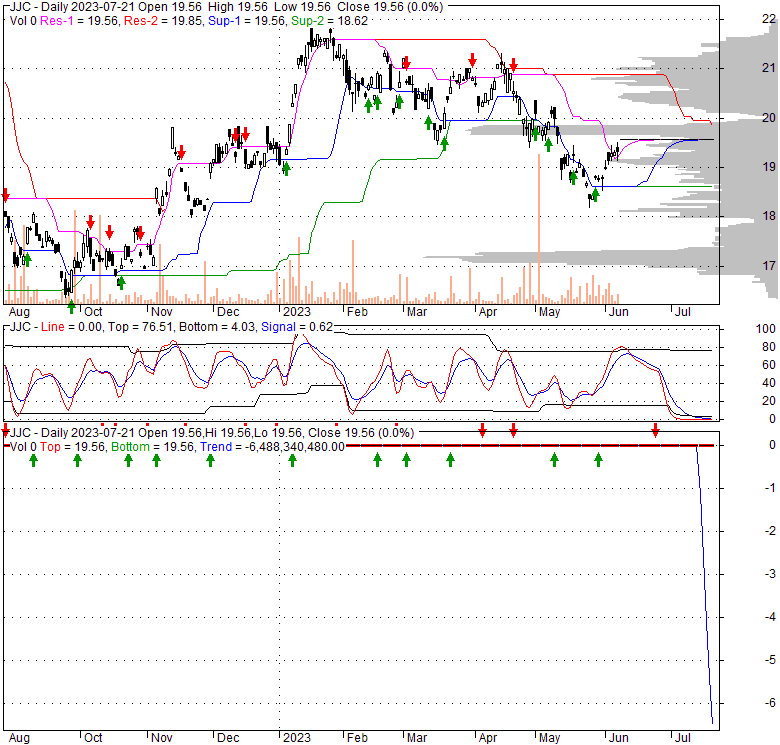This screenshot has height=745, width=780.
Task: Select the blue Sup-1 = 19.56 legend label
Action: (247, 21)
